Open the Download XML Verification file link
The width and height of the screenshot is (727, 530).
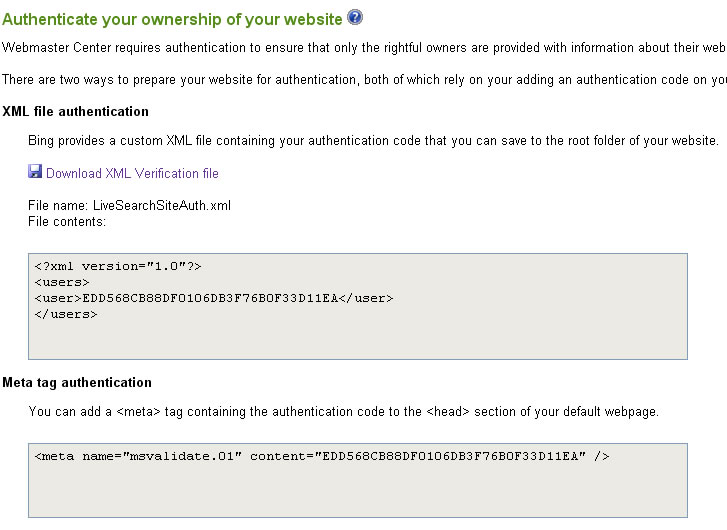click(132, 173)
